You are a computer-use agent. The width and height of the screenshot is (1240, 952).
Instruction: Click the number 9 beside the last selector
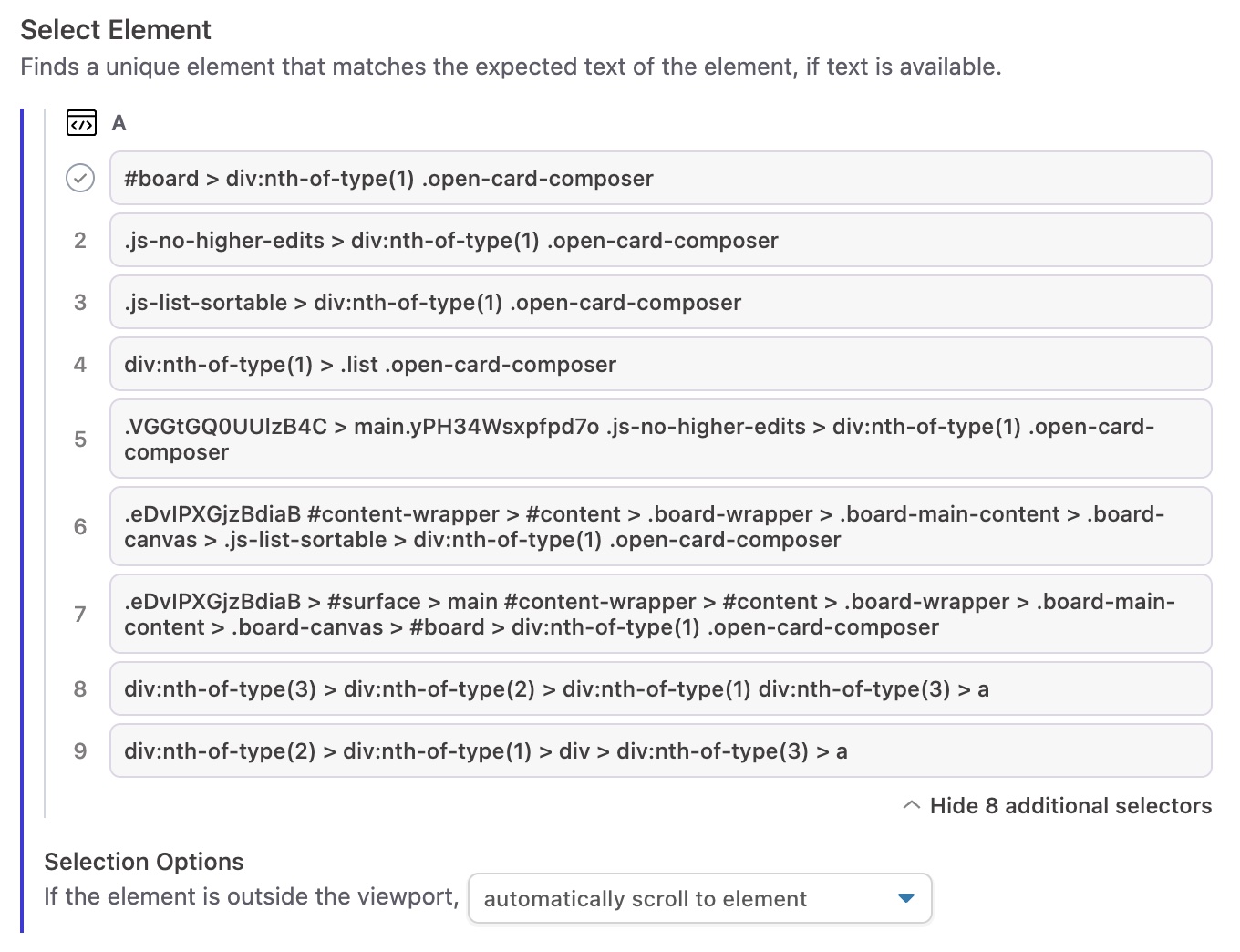coord(79,750)
